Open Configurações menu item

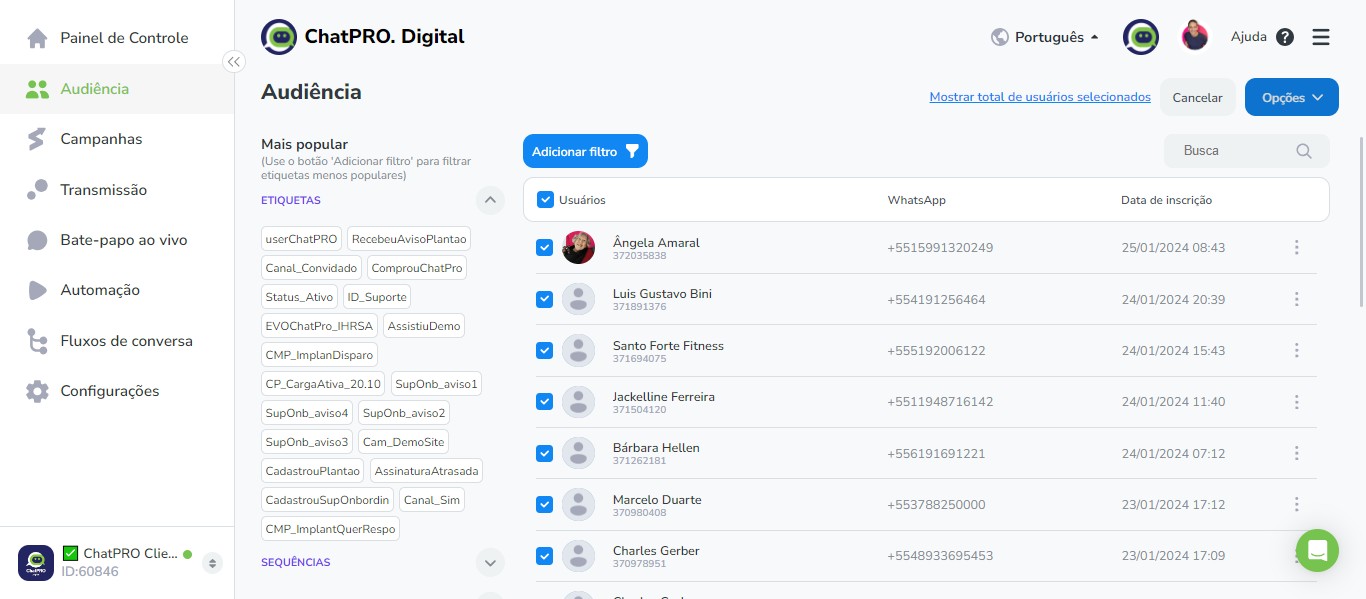117,391
